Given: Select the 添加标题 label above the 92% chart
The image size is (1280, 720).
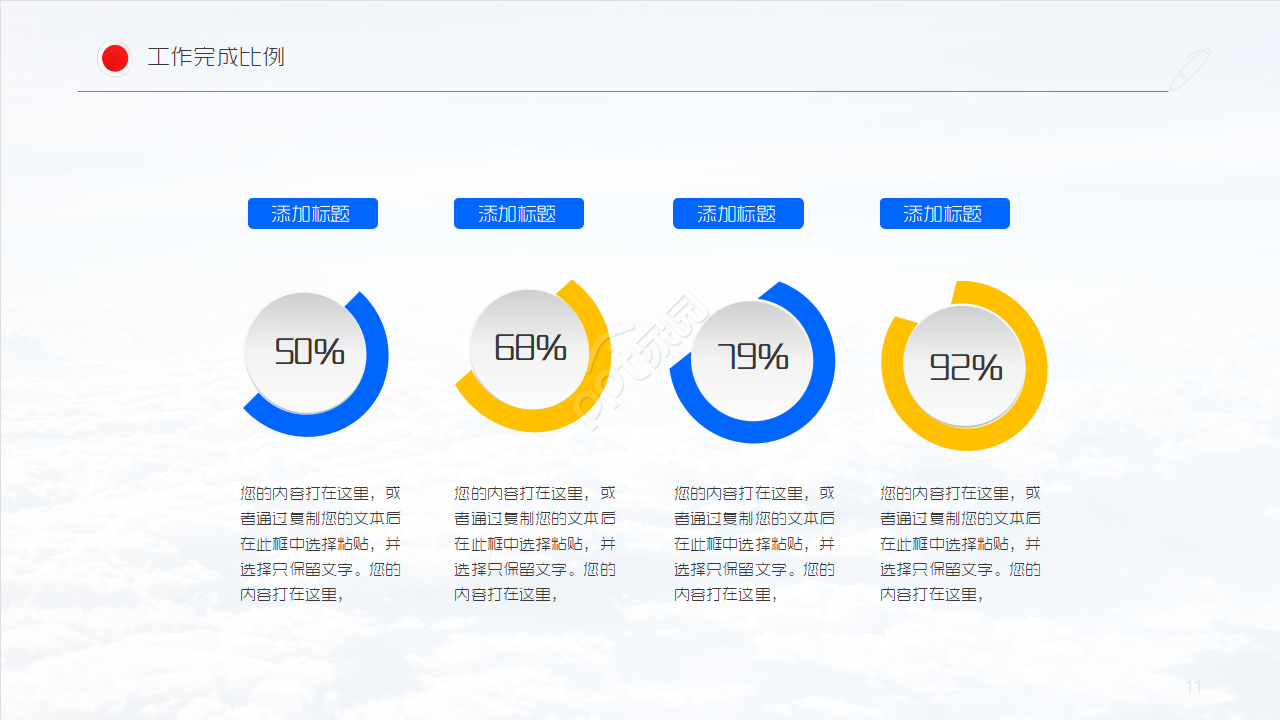Looking at the screenshot, I should pyautogui.click(x=944, y=214).
